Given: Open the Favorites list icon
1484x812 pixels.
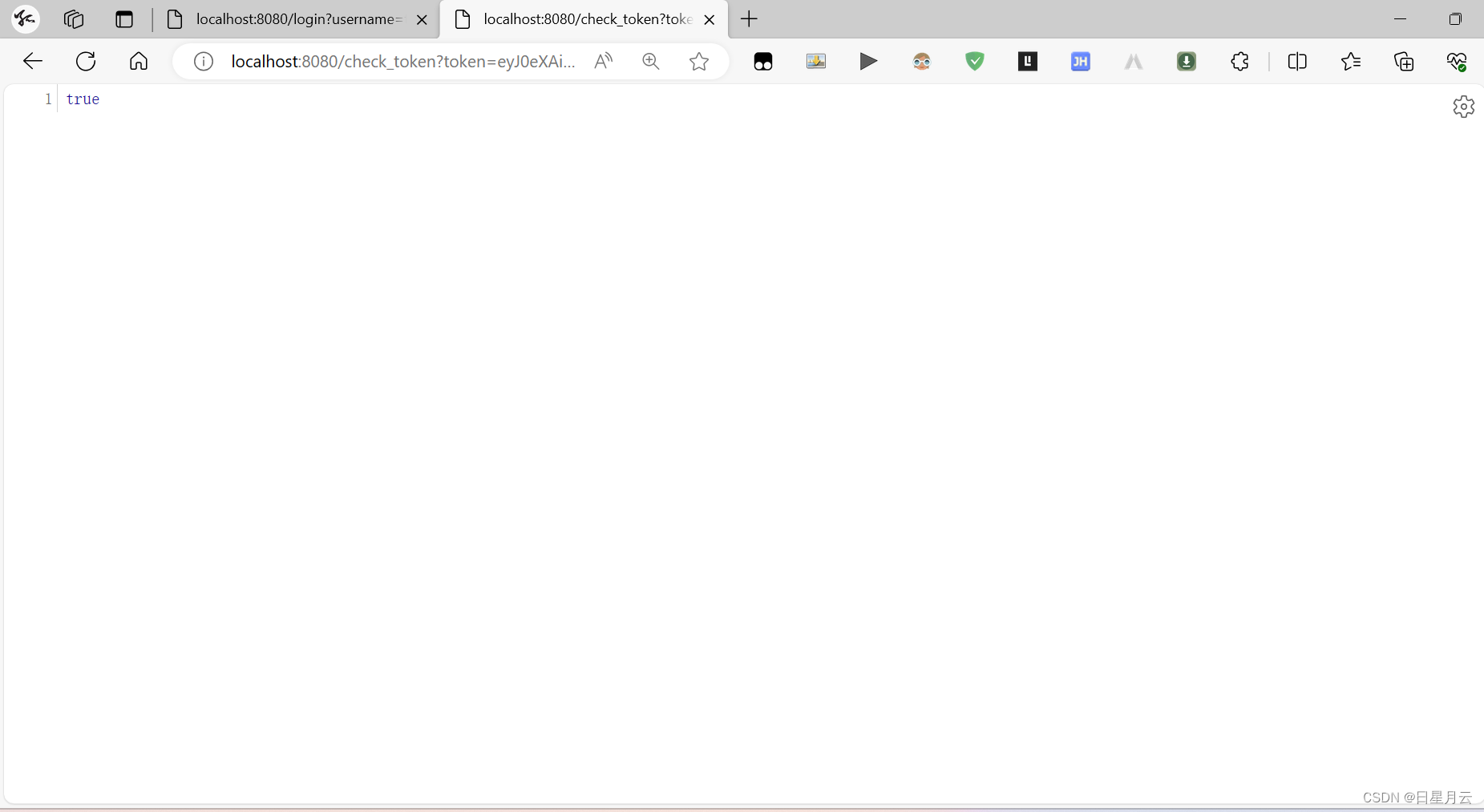Looking at the screenshot, I should (x=1351, y=61).
